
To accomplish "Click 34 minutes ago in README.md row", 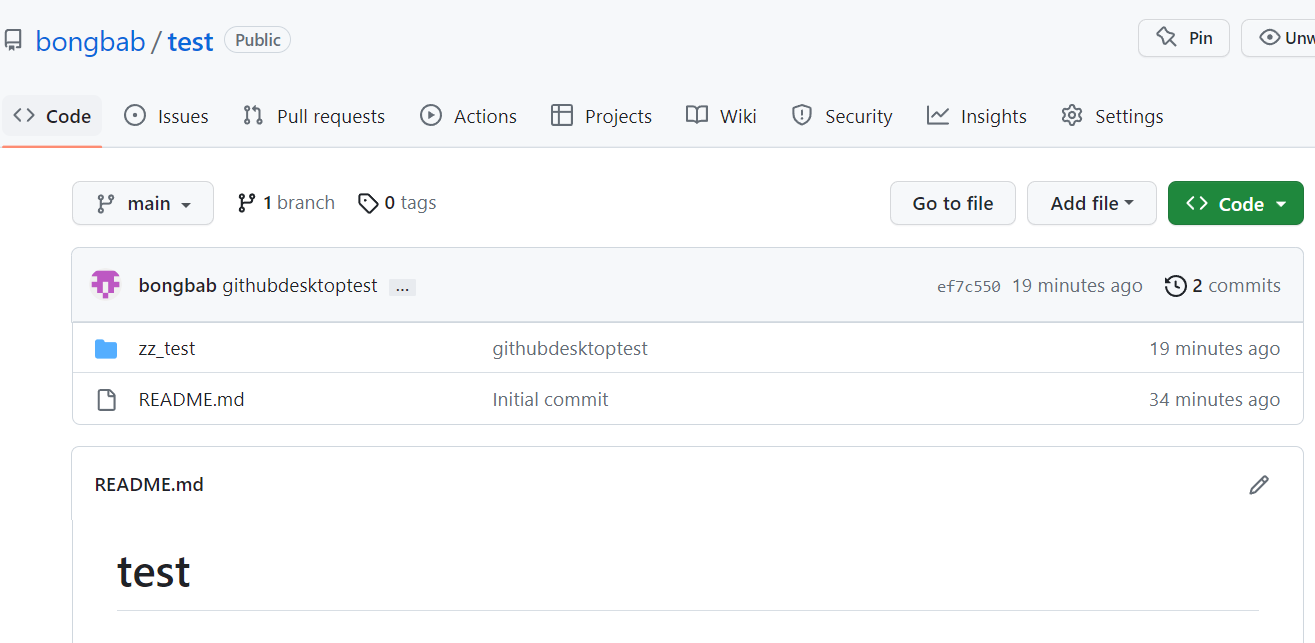I will click(x=1214, y=399).
